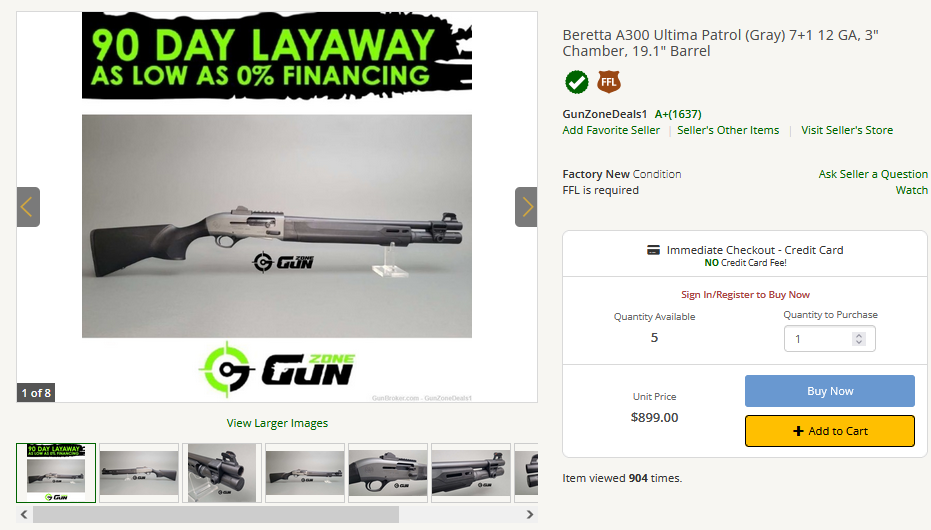
Task: Click the credit card icon near Immediate Checkout
Action: [x=653, y=250]
